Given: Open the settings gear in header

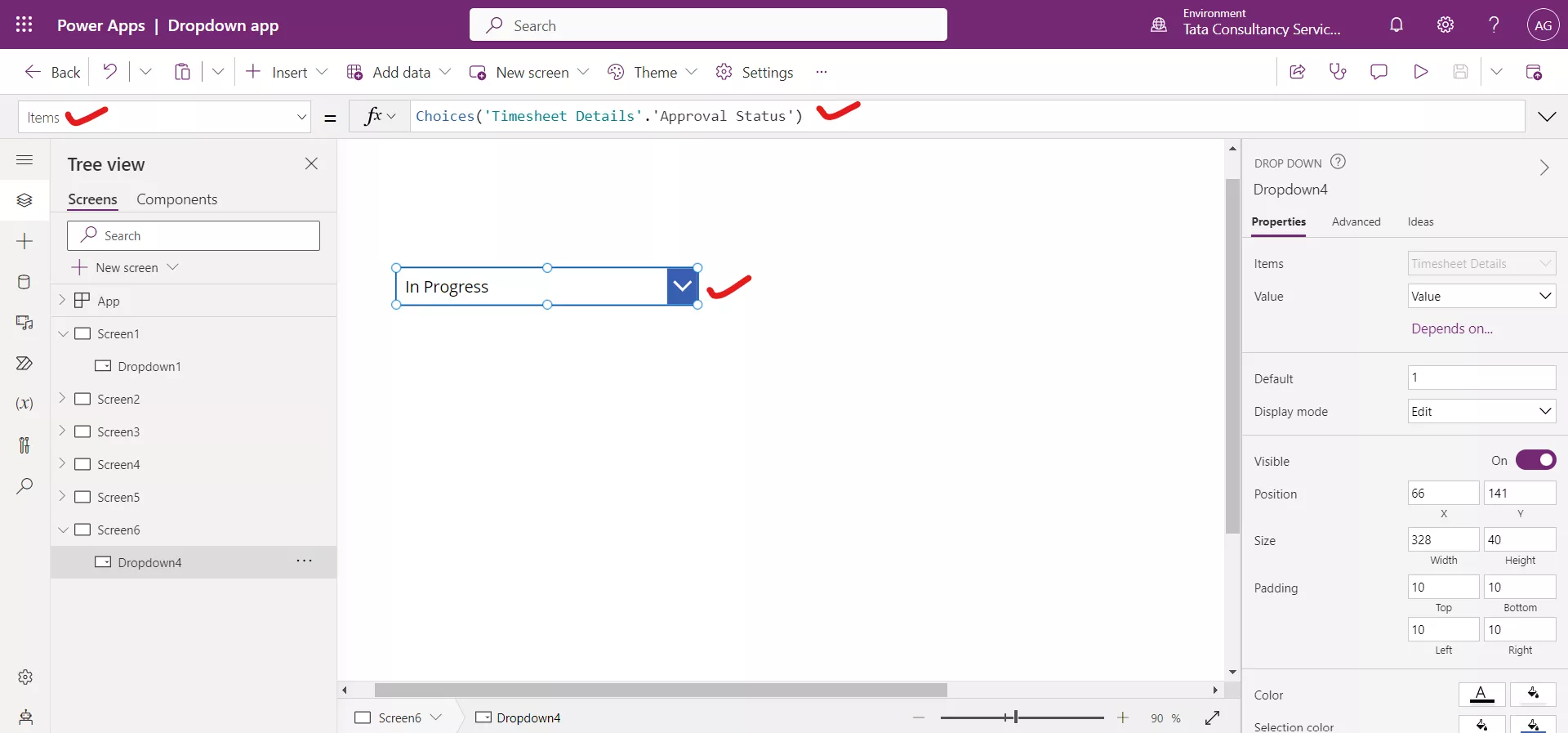Looking at the screenshot, I should [x=1445, y=25].
